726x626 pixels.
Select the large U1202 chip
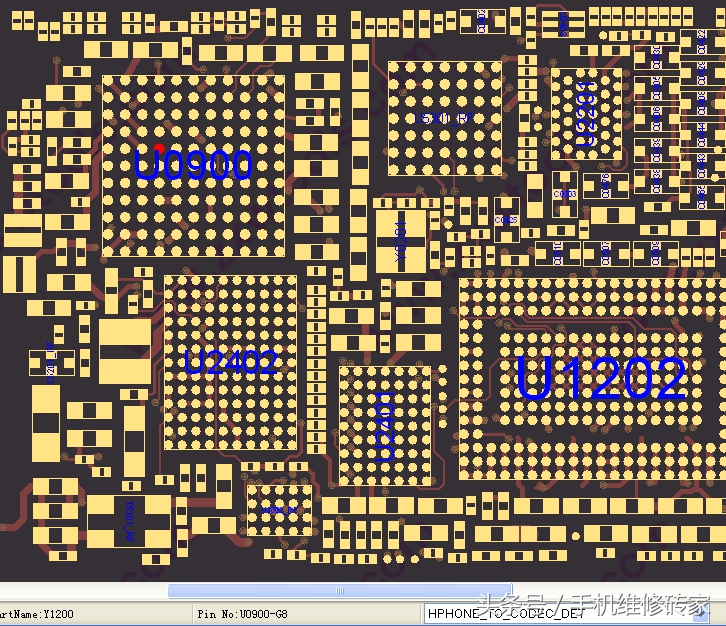click(600, 379)
